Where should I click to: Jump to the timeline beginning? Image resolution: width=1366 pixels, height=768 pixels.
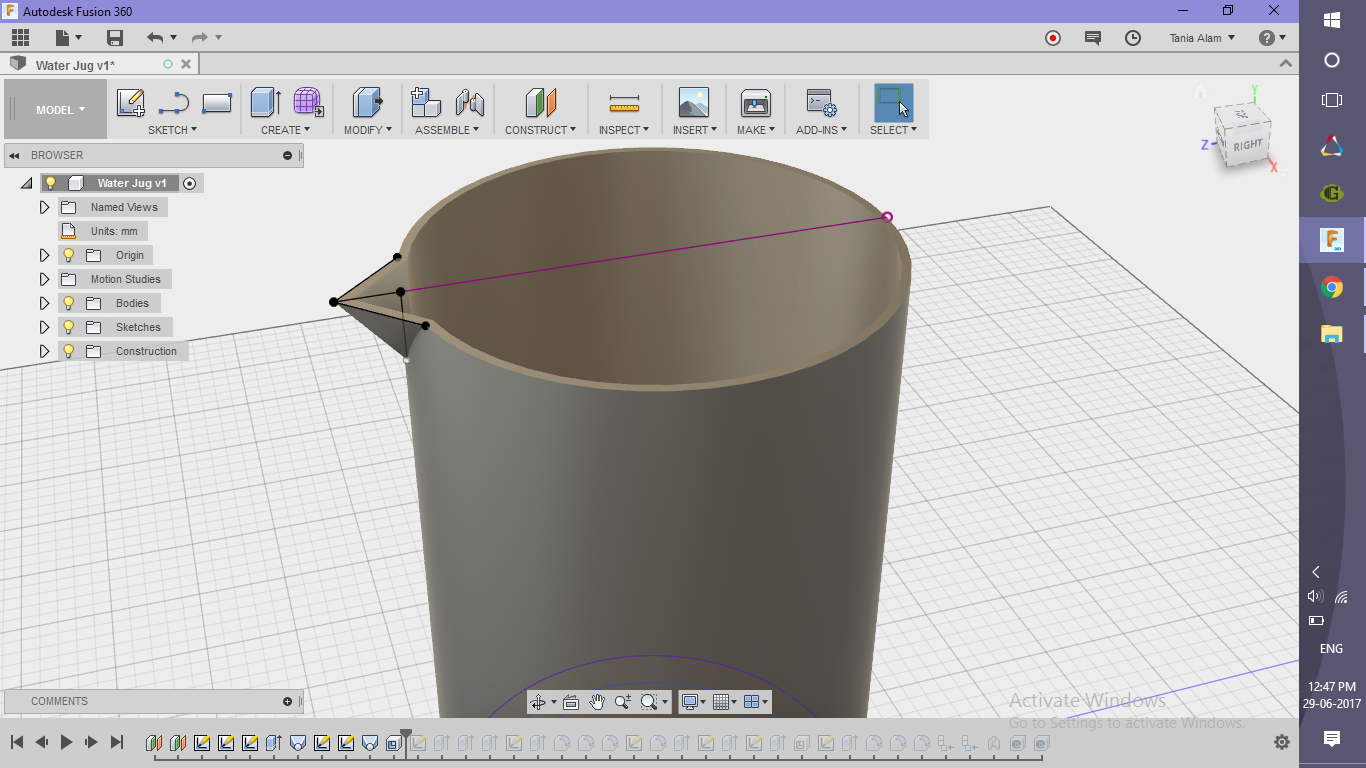17,742
